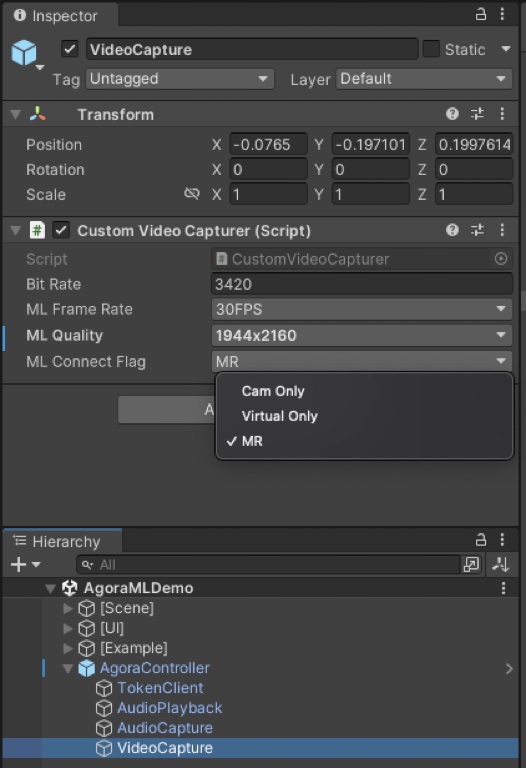526x768 pixels.
Task: Click the C# script icon of Custom Video Capturer
Action: [37, 230]
